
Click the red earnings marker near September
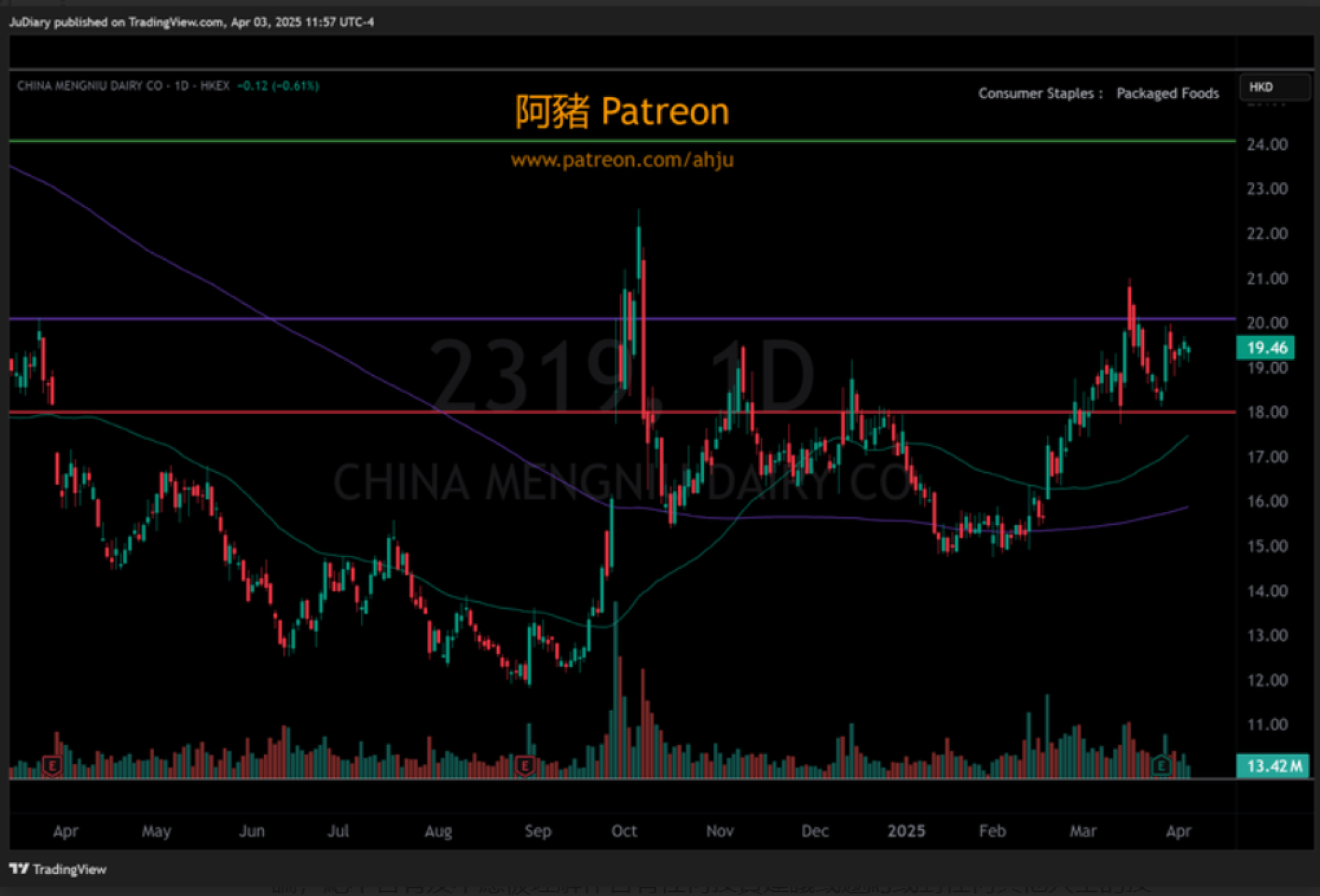point(525,765)
